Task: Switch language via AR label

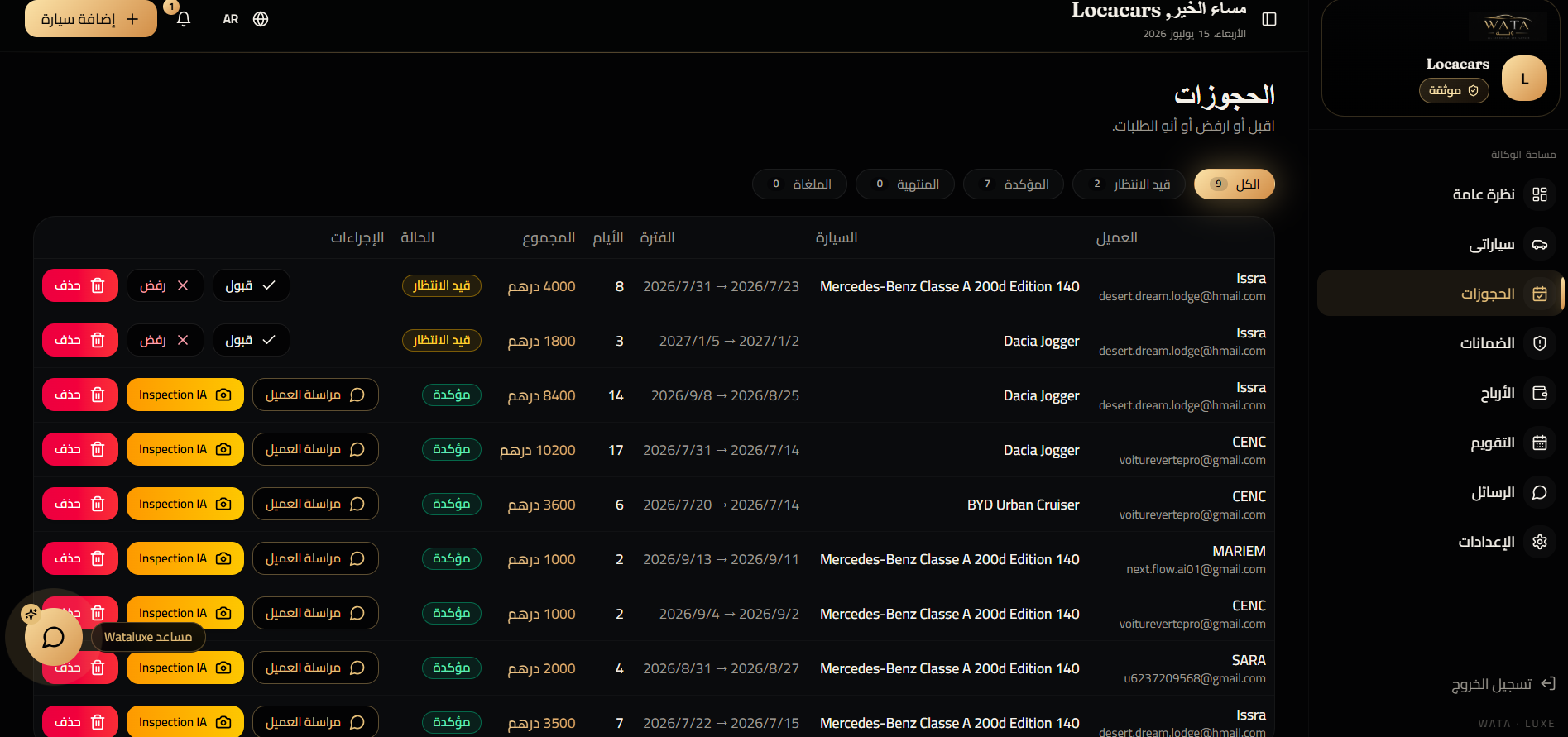Action: click(231, 19)
